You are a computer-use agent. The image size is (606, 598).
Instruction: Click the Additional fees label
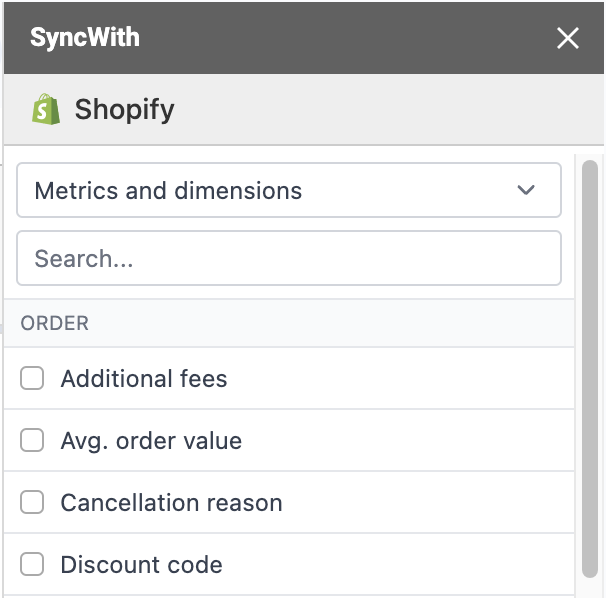point(144,378)
